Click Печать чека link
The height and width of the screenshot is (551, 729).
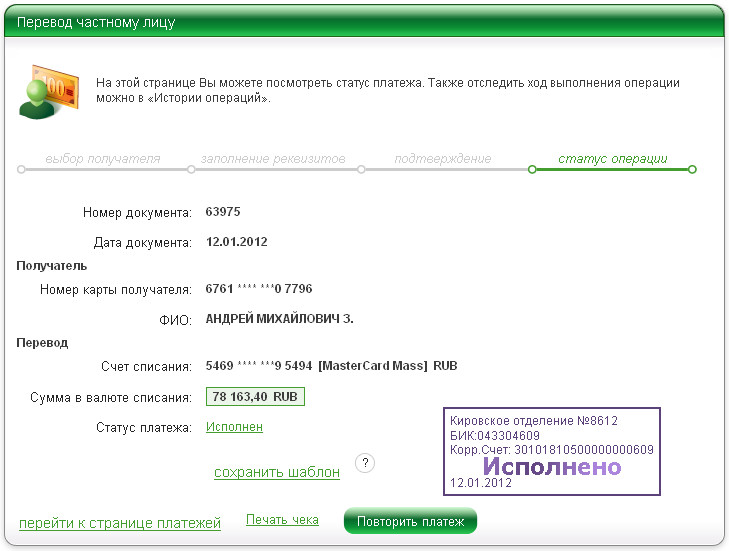(x=282, y=520)
